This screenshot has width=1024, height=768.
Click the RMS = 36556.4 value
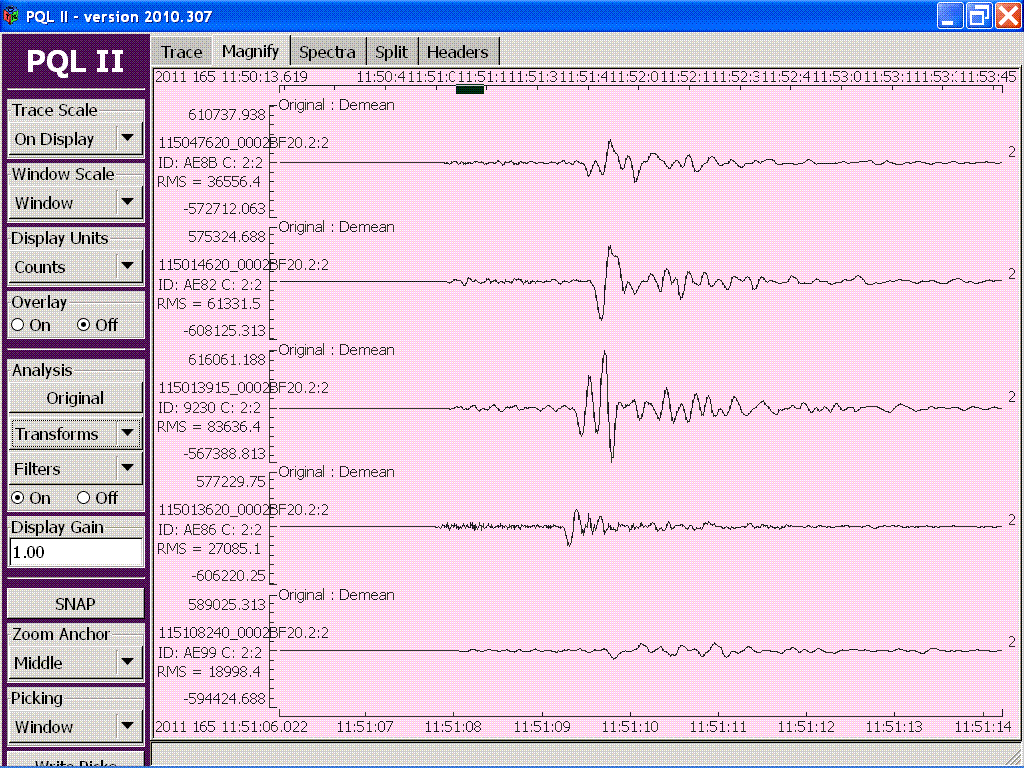tap(209, 182)
